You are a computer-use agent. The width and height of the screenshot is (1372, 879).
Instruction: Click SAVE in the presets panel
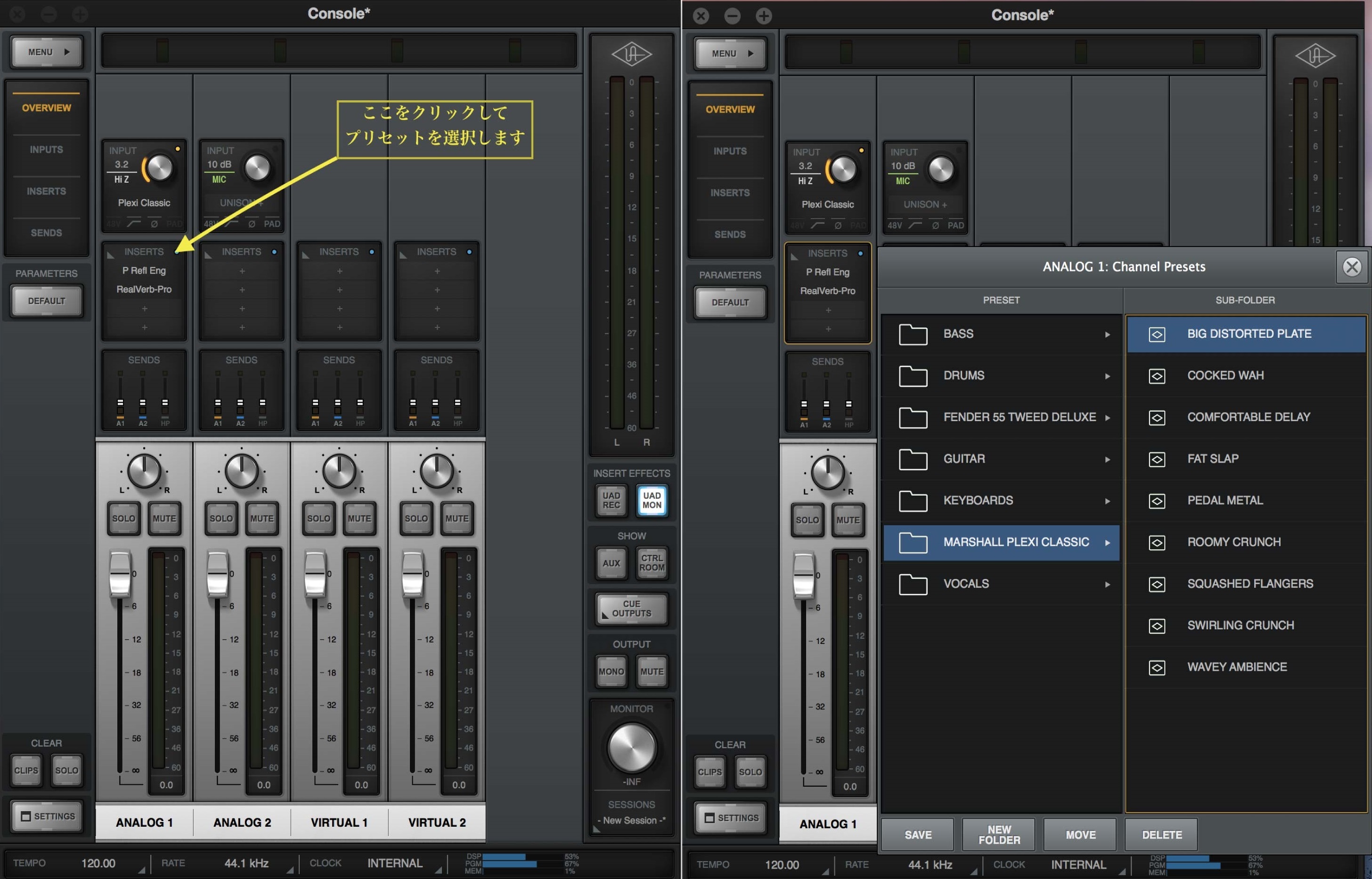point(918,835)
